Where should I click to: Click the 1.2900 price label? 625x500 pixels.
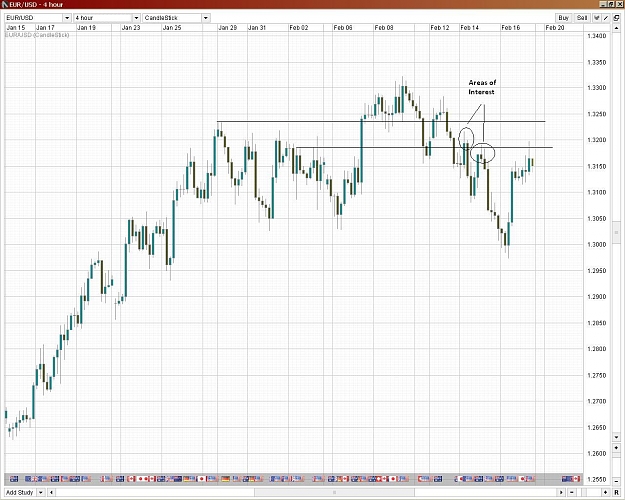597,297
